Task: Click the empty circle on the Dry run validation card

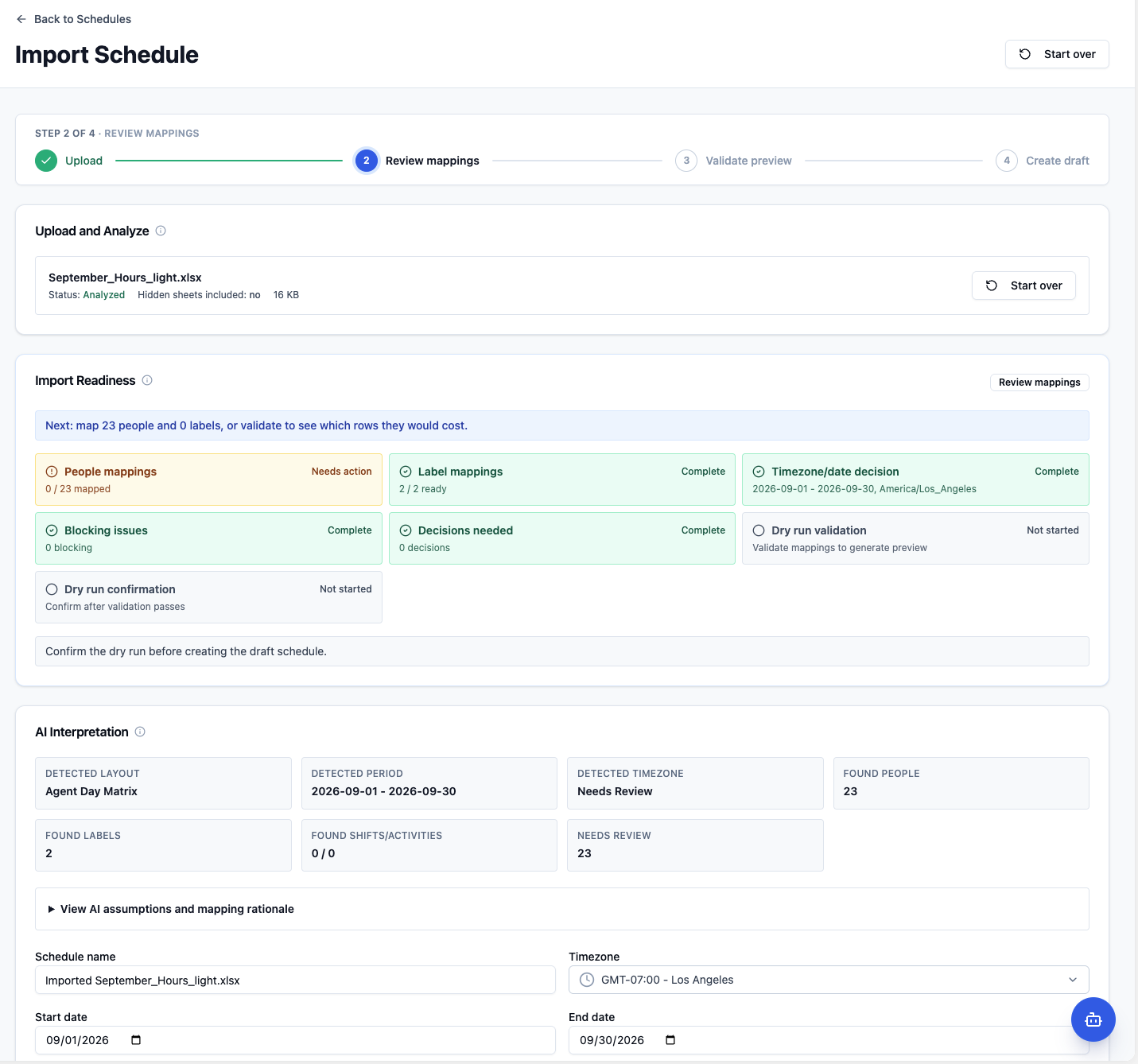Action: pyautogui.click(x=759, y=530)
